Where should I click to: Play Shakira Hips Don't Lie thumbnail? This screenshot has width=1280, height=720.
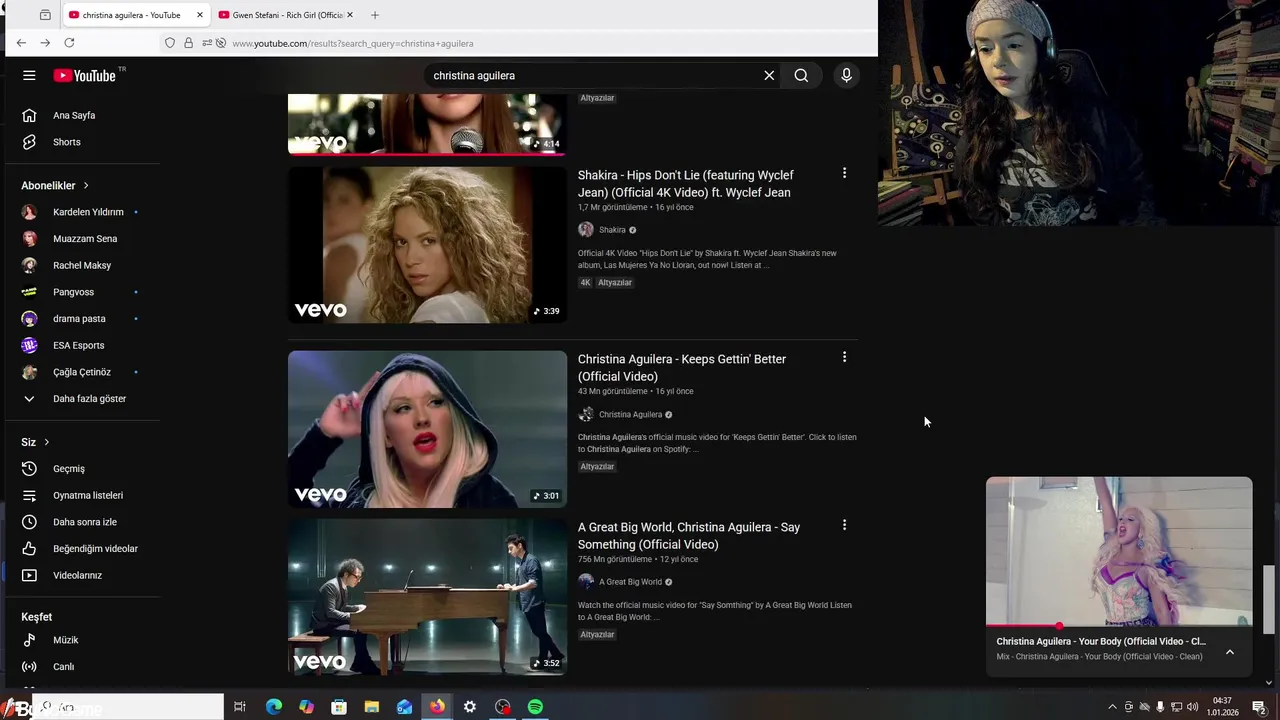[427, 245]
